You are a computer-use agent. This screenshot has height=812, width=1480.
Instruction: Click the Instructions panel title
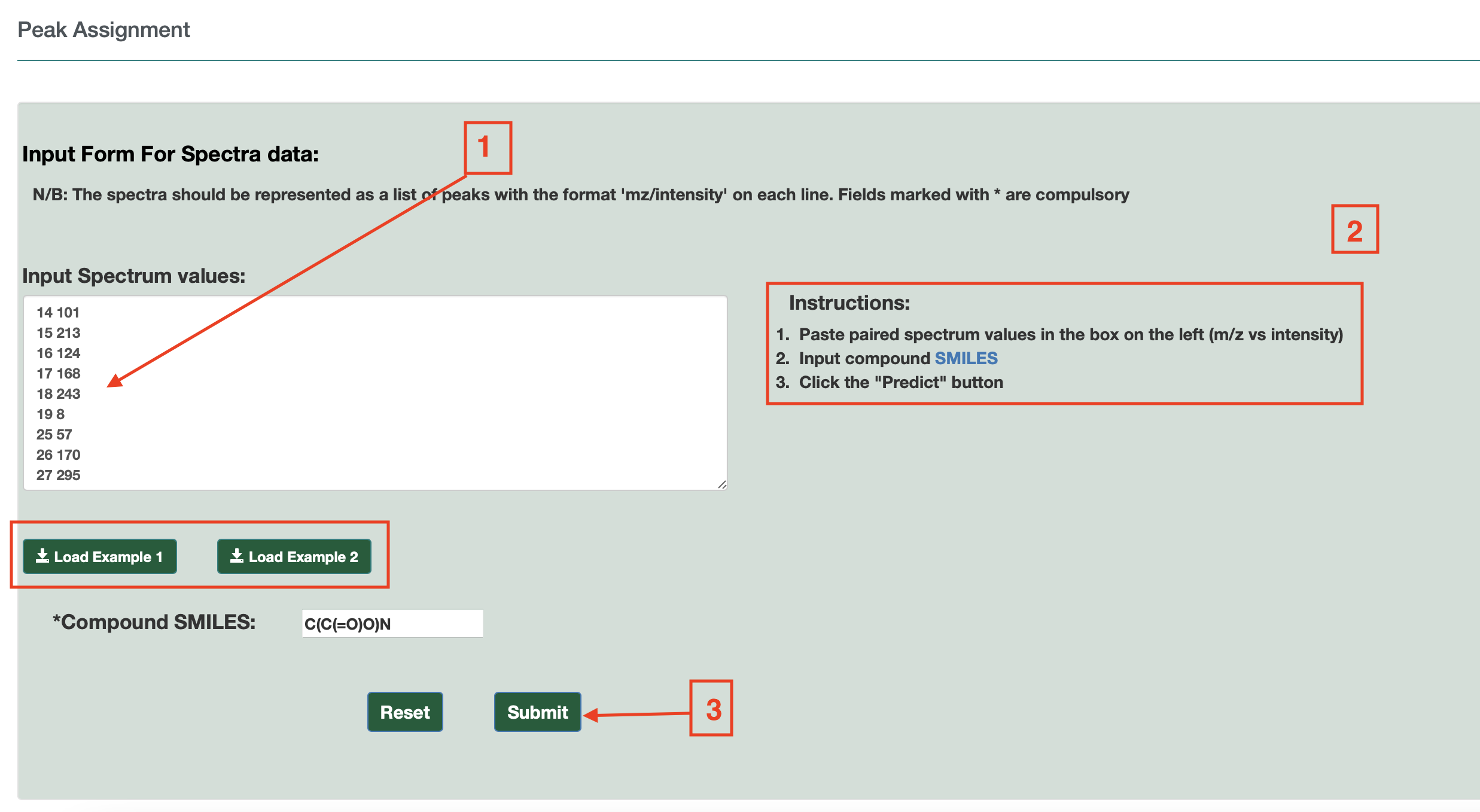848,302
